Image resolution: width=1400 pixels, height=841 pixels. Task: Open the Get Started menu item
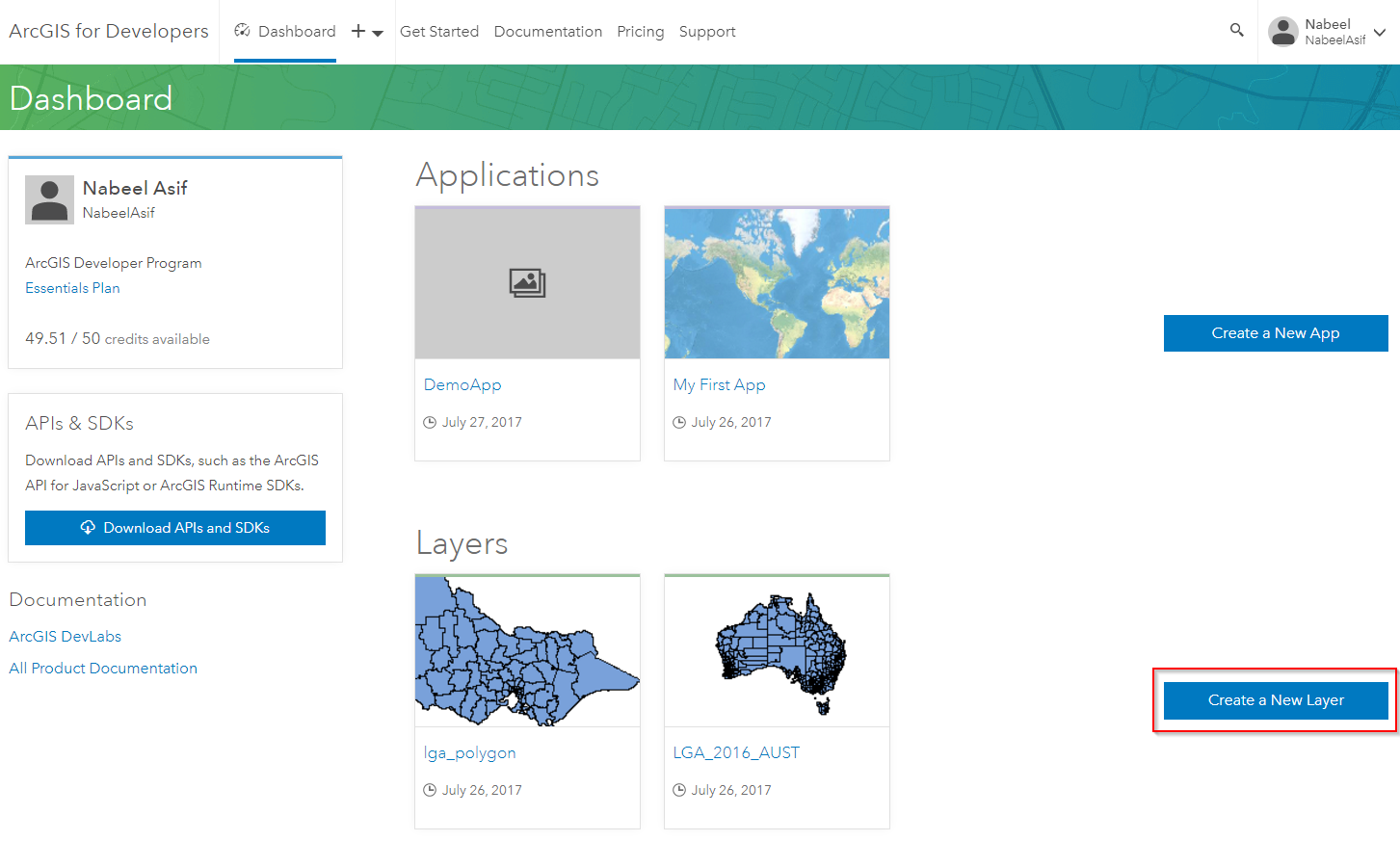pyautogui.click(x=439, y=32)
